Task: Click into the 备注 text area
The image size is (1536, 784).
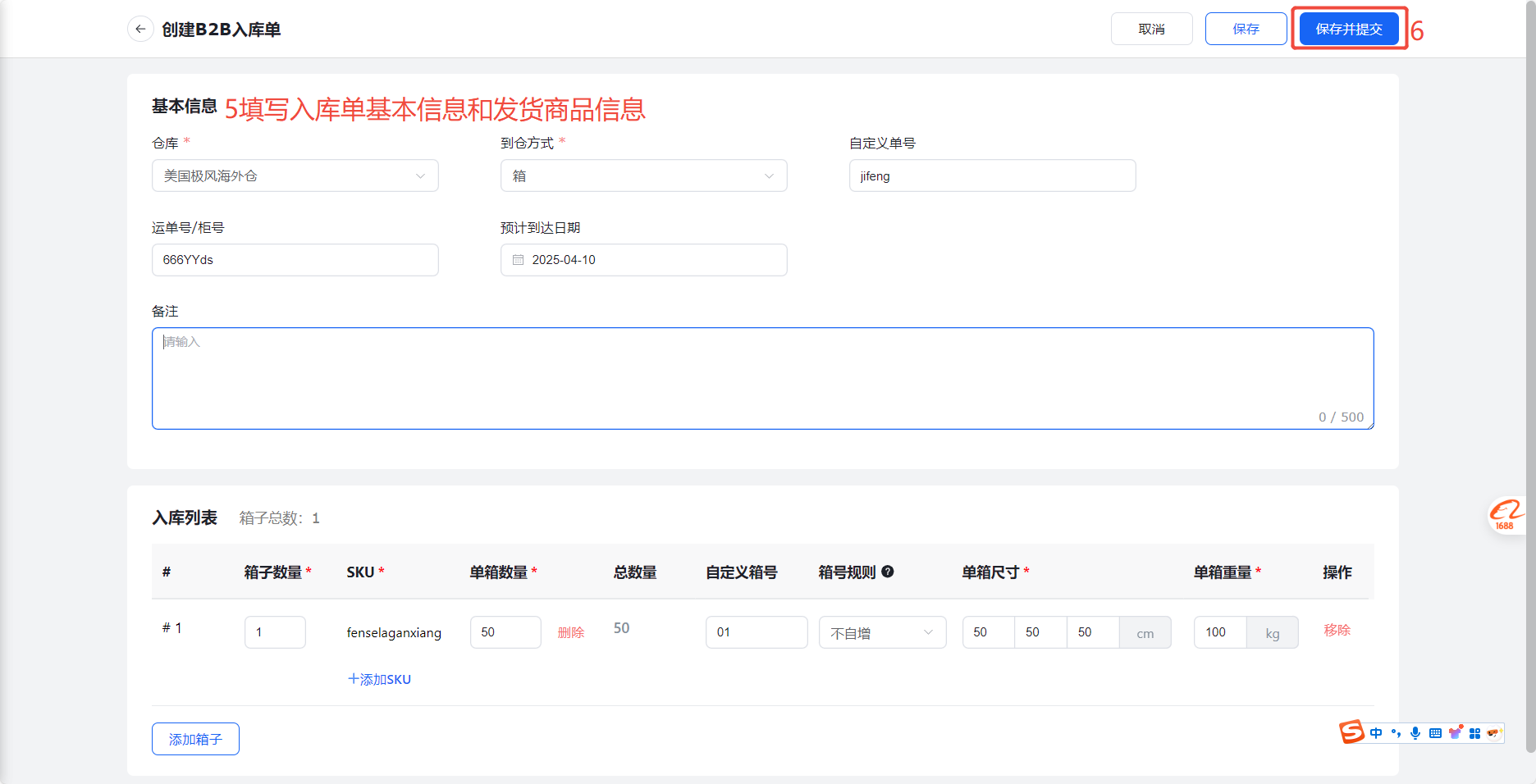Action: [763, 378]
